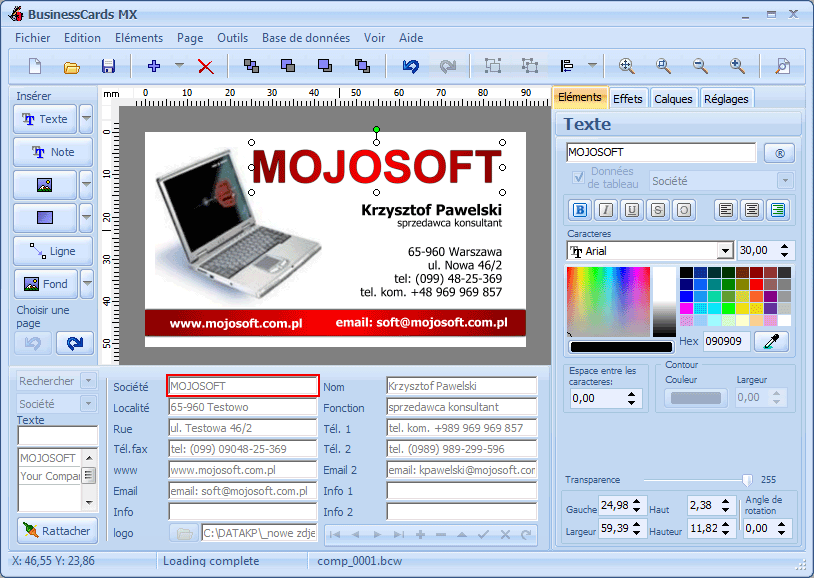The width and height of the screenshot is (814, 578).
Task: Click the grey previous page arrow
Action: pos(33,343)
